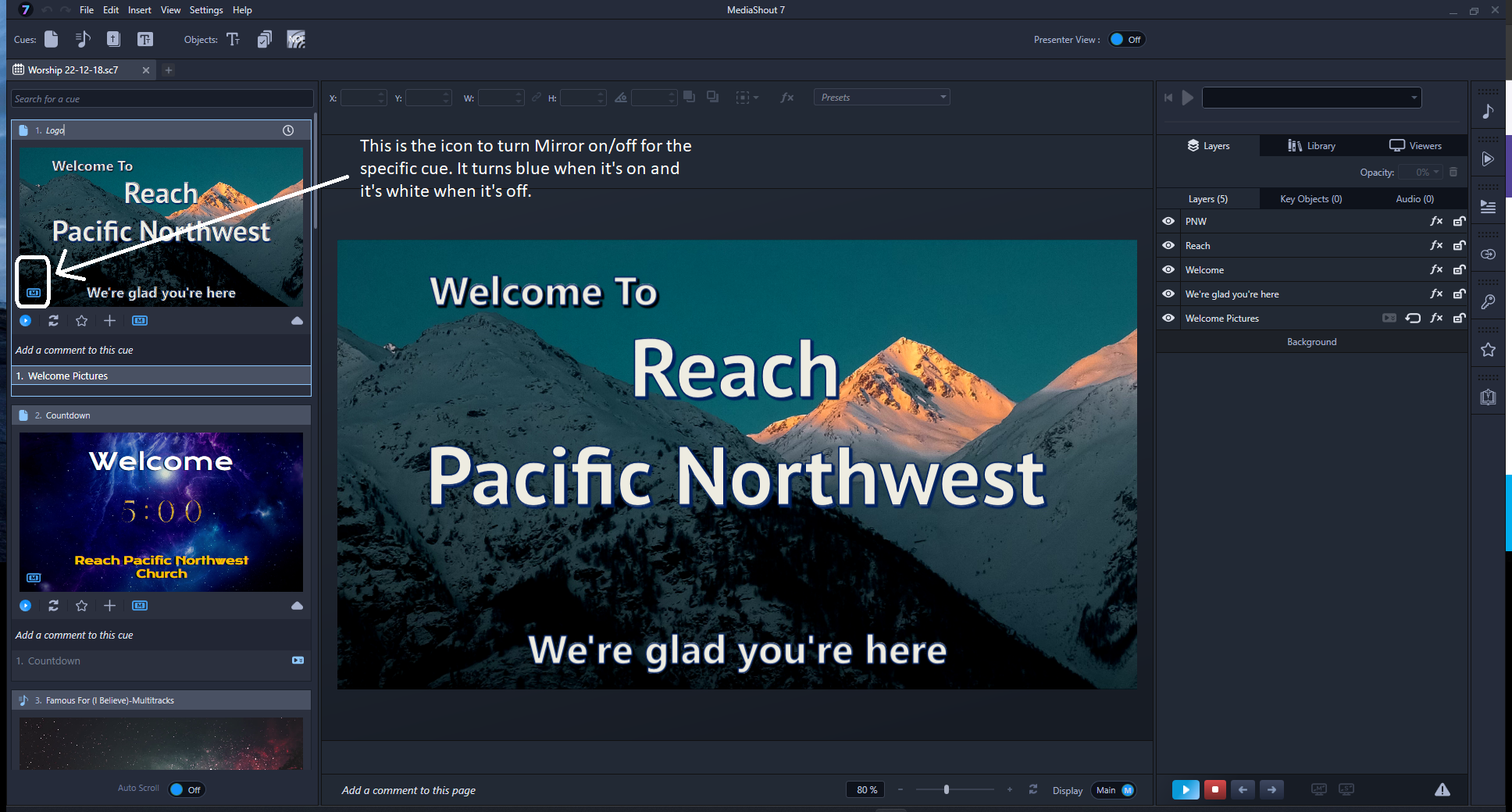Click the insert text object icon
1512x812 pixels.
(233, 40)
